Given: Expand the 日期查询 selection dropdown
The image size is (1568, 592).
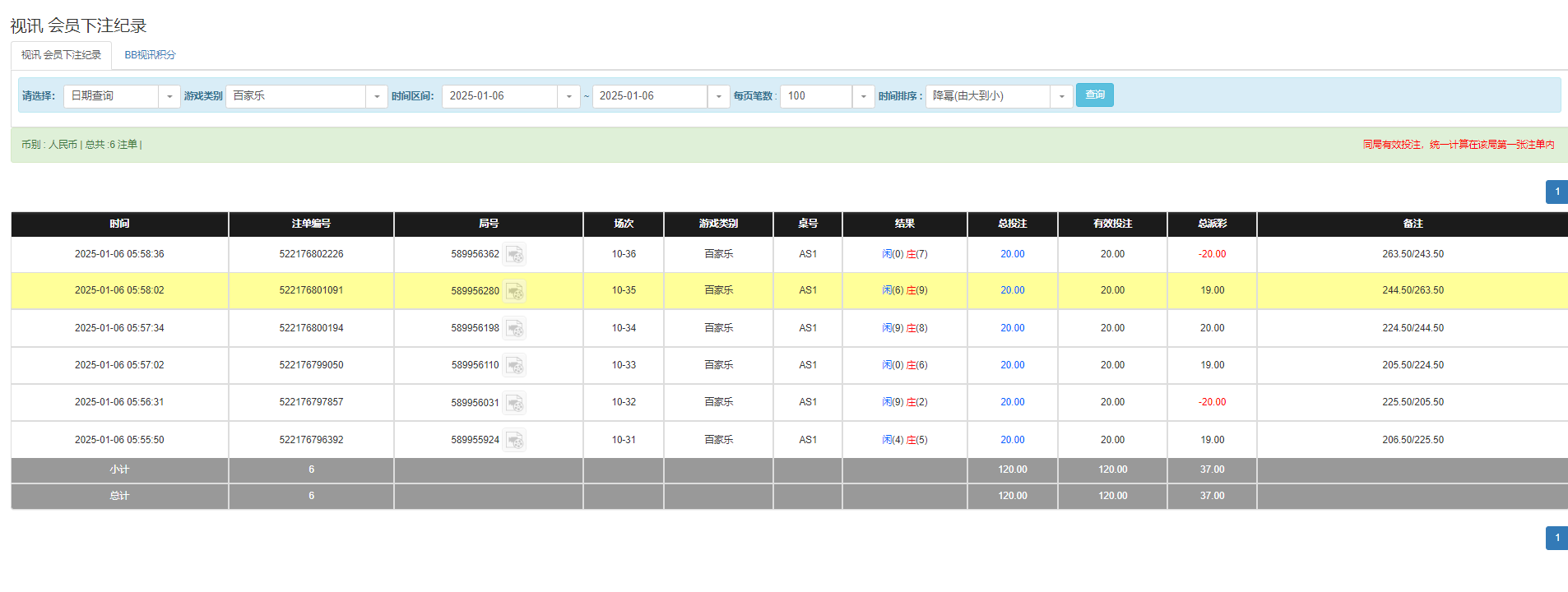Looking at the screenshot, I should 169,96.
